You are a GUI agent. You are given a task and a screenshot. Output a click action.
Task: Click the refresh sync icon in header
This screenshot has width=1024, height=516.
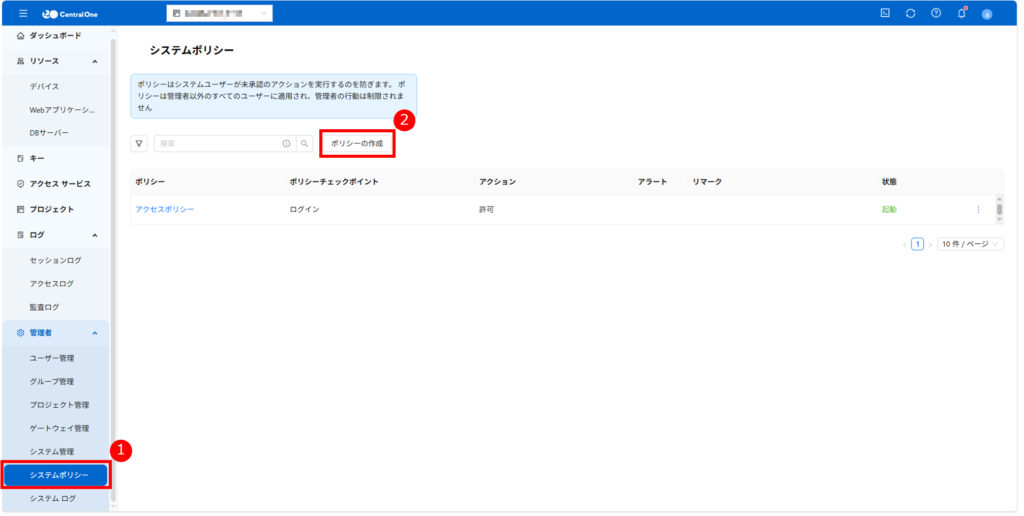click(910, 13)
